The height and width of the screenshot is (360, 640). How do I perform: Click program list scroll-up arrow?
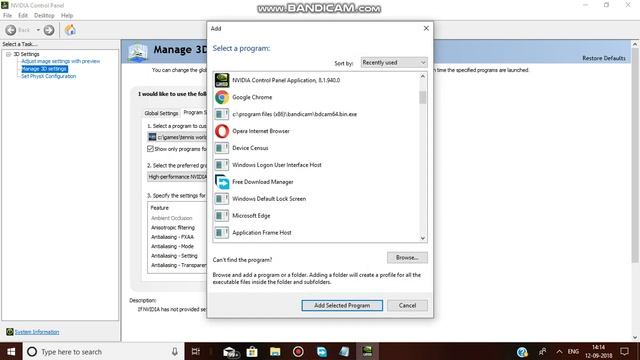[423, 76]
